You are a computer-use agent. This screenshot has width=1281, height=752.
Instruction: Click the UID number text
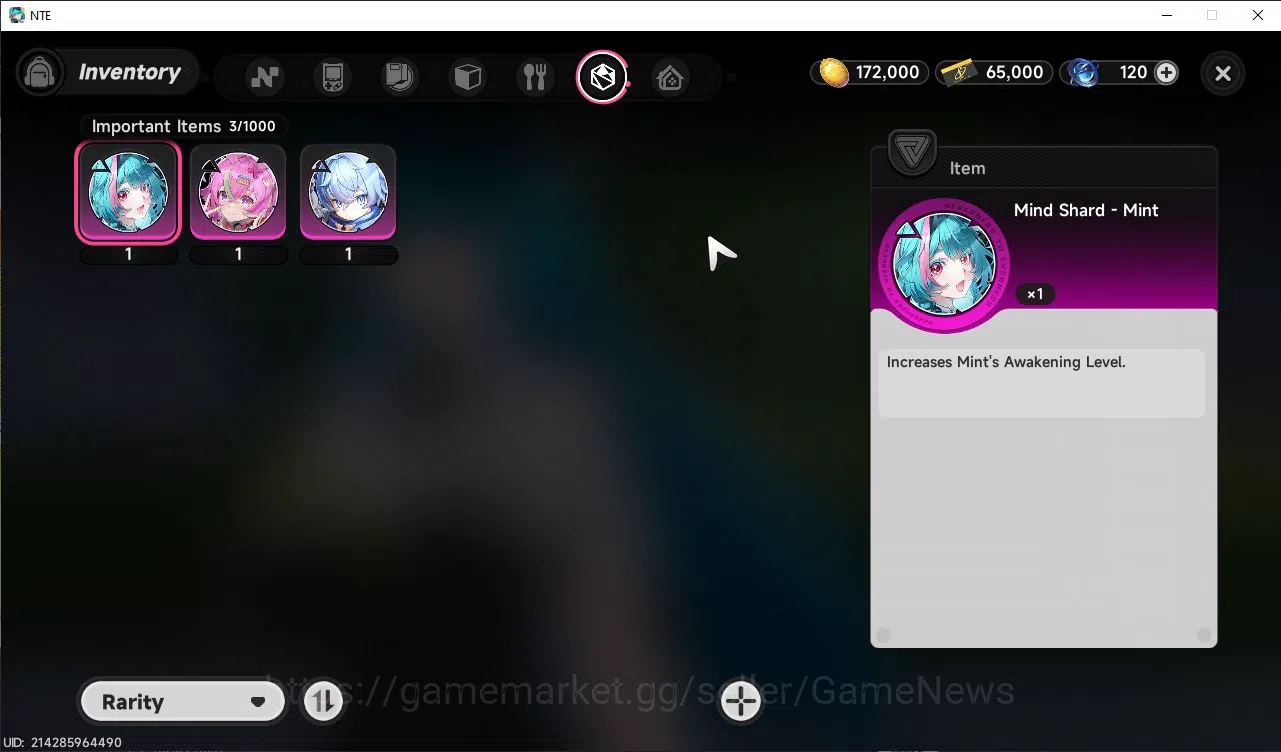63,743
